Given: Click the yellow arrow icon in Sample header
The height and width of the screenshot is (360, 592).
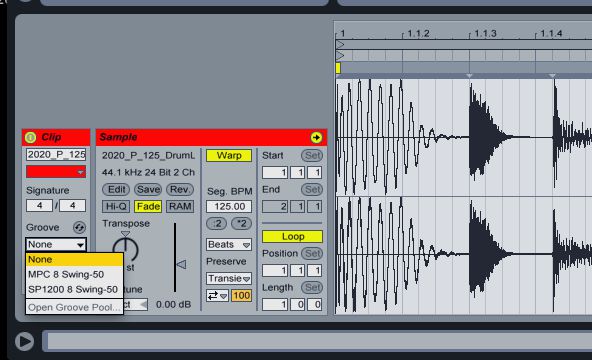Looking at the screenshot, I should coord(316,137).
